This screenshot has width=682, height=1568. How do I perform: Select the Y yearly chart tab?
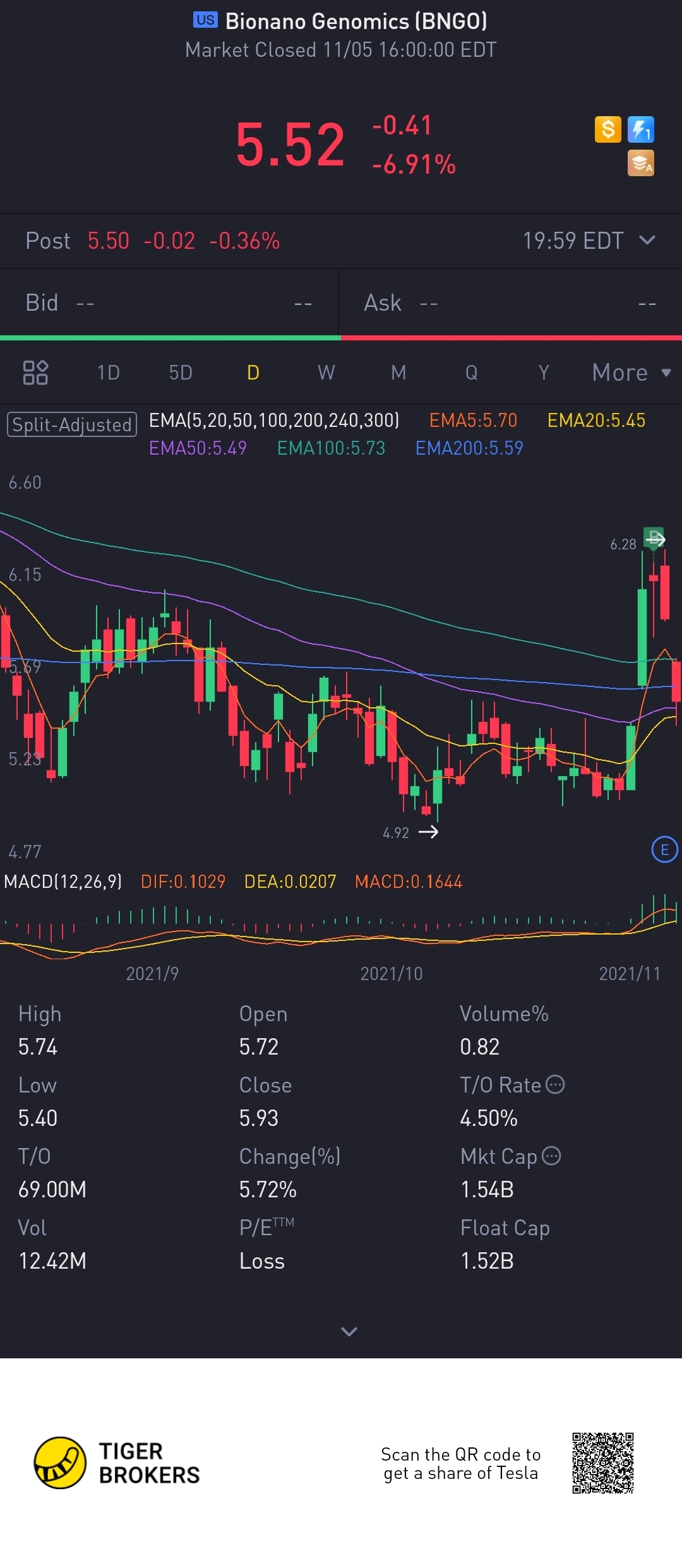click(544, 373)
